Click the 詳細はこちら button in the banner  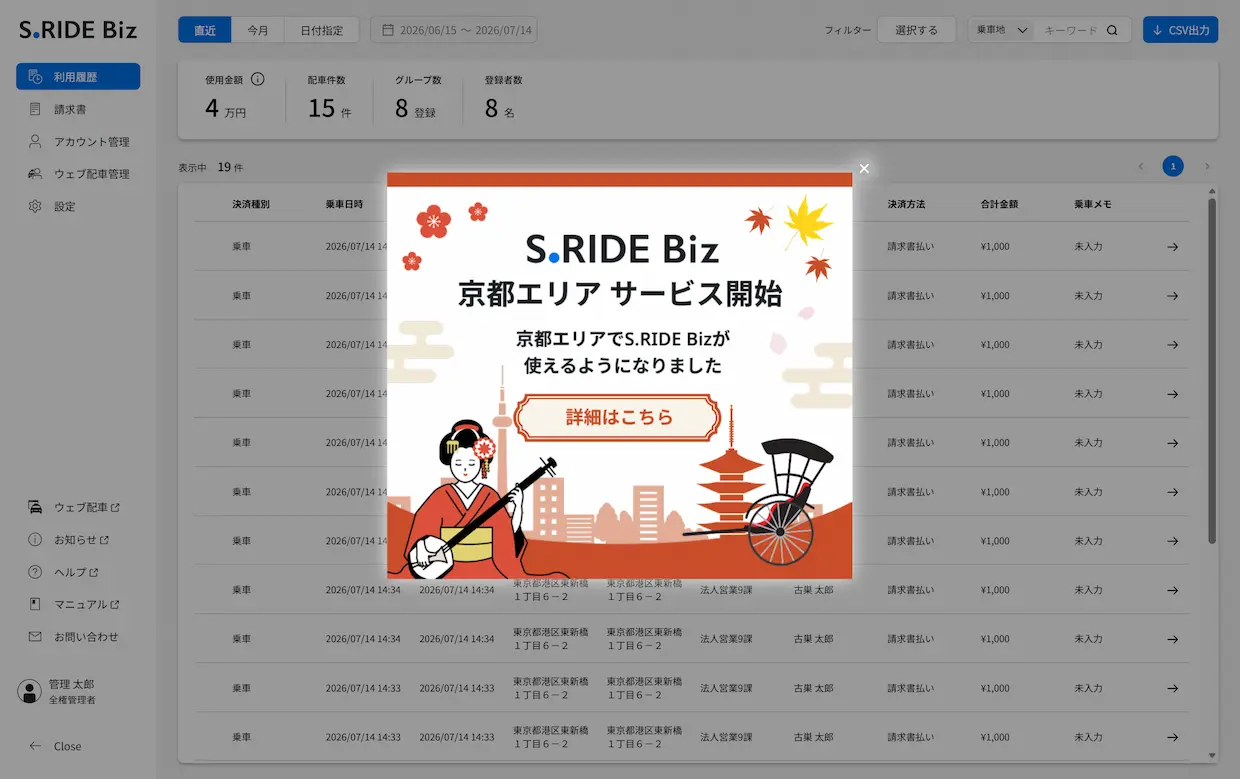click(x=618, y=417)
